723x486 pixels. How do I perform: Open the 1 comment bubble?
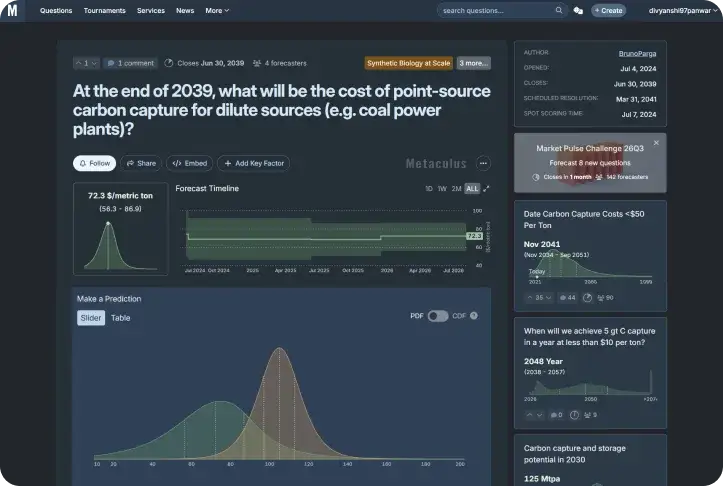point(130,63)
